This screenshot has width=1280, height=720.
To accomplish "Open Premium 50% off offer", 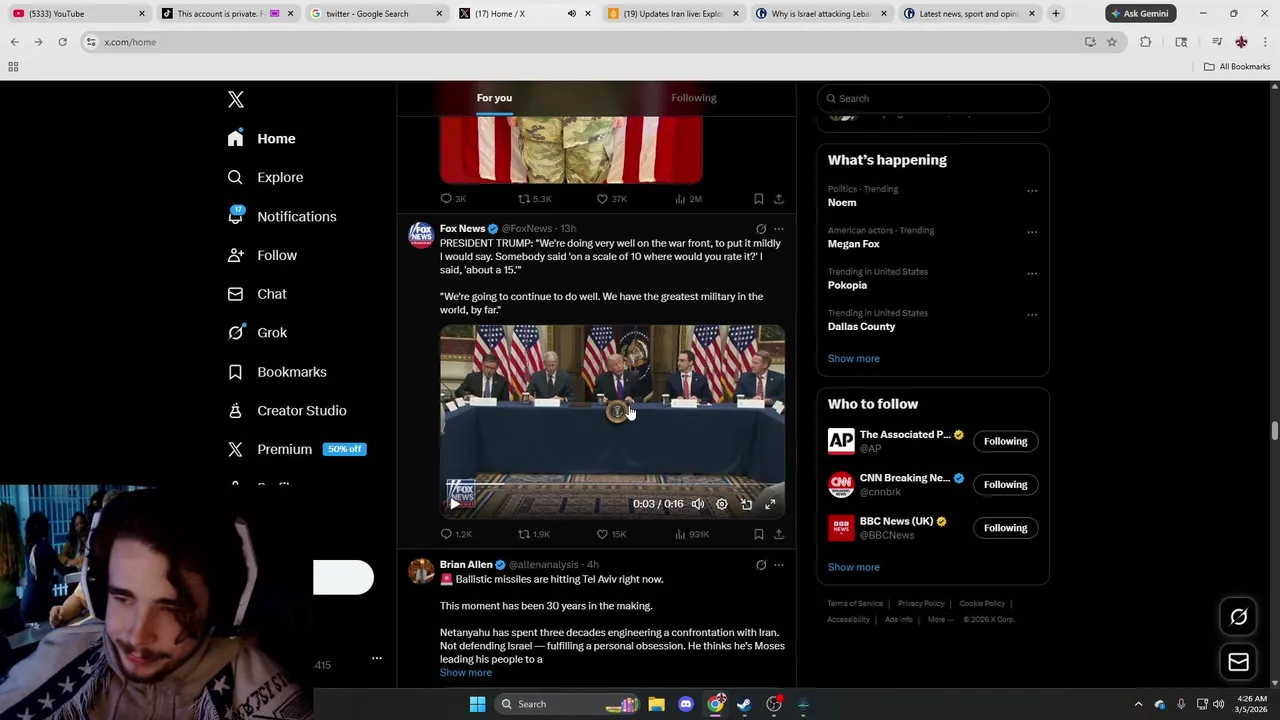I will (x=297, y=449).
